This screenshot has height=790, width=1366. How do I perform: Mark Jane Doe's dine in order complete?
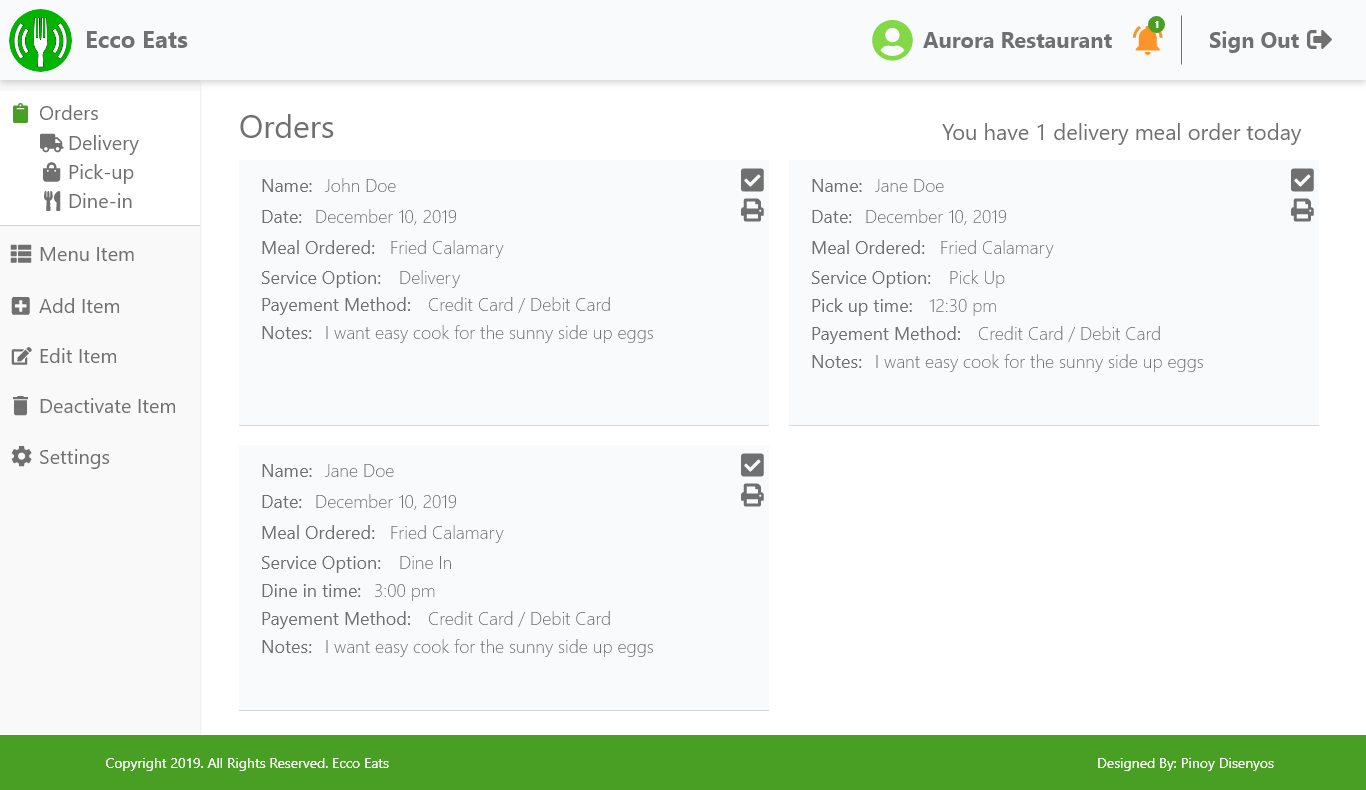(x=752, y=465)
